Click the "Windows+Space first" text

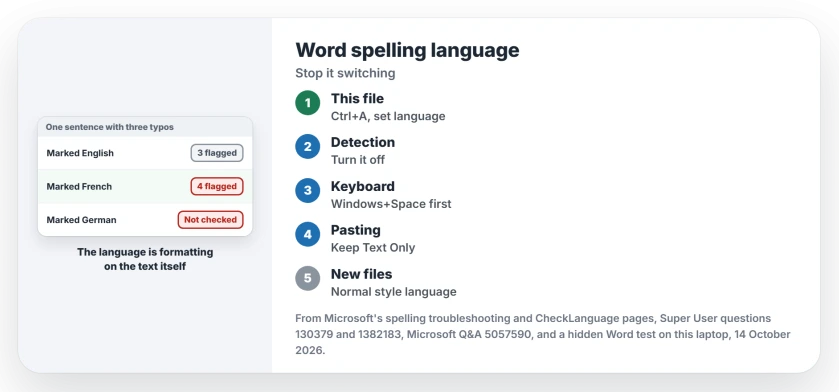point(391,204)
